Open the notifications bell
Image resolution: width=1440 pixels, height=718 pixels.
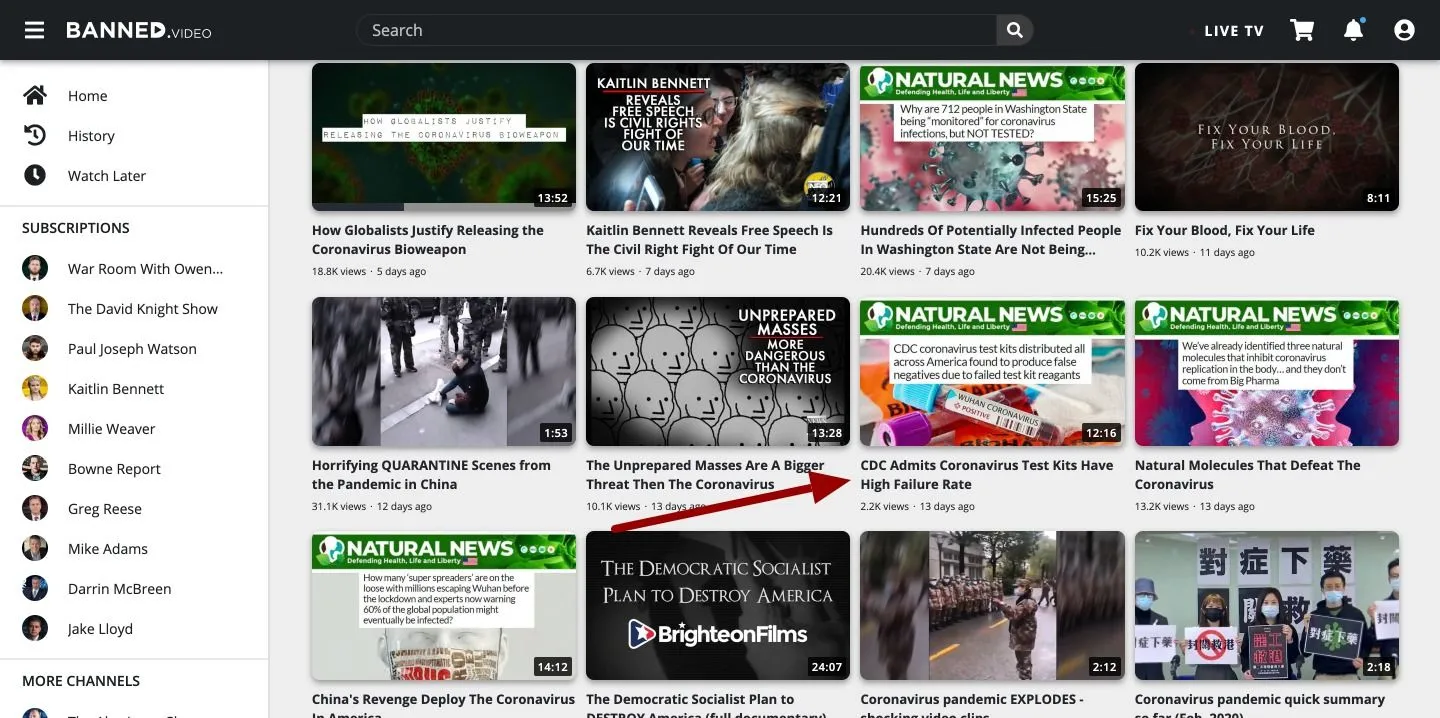1354,30
